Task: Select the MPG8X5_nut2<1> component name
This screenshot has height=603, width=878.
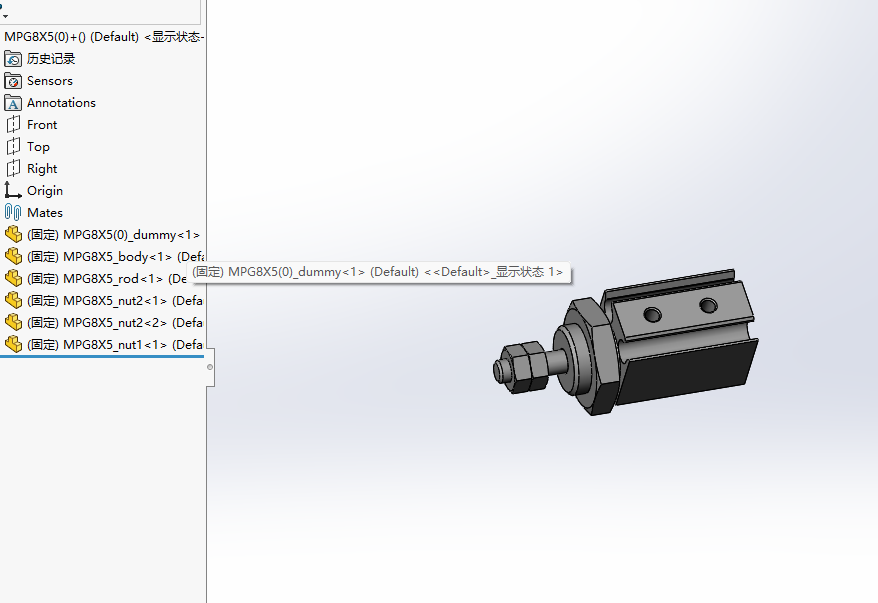Action: pos(115,301)
